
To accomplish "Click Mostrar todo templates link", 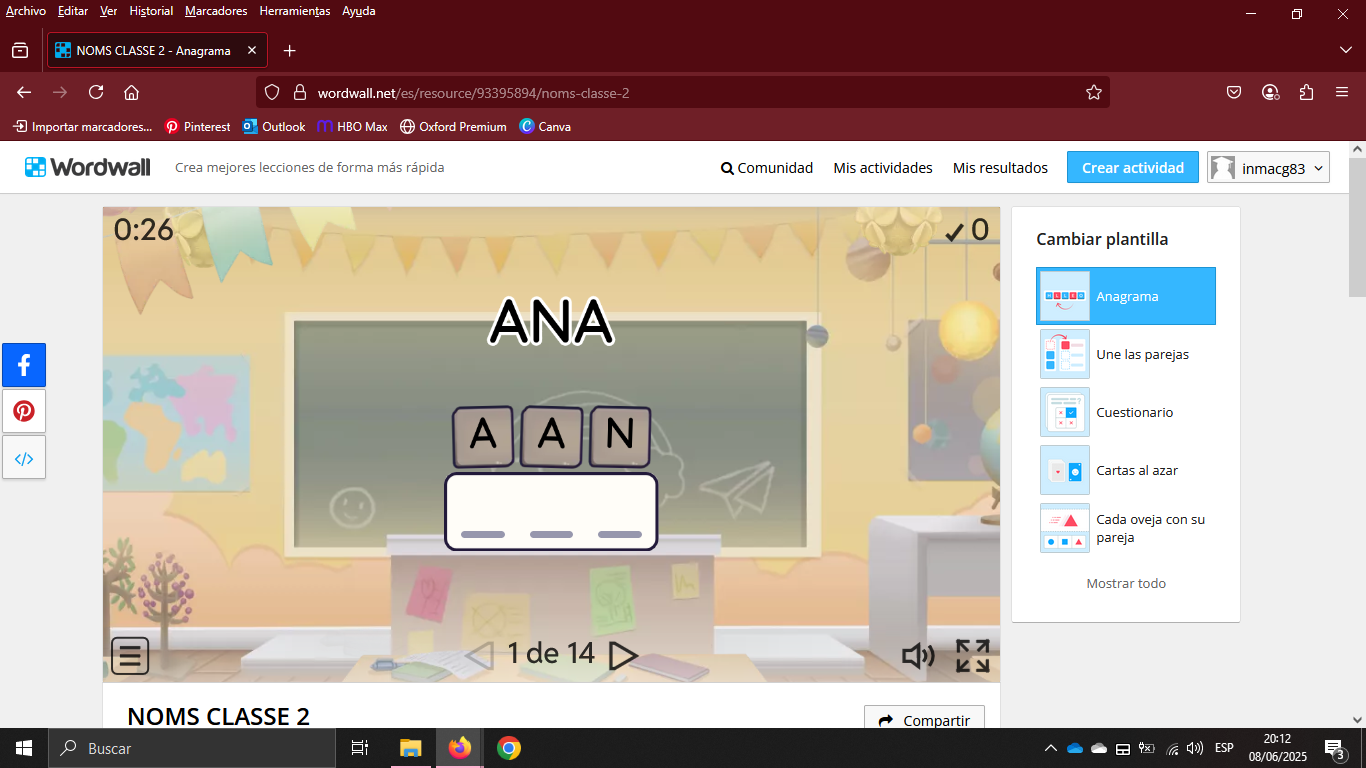I will tap(1126, 583).
